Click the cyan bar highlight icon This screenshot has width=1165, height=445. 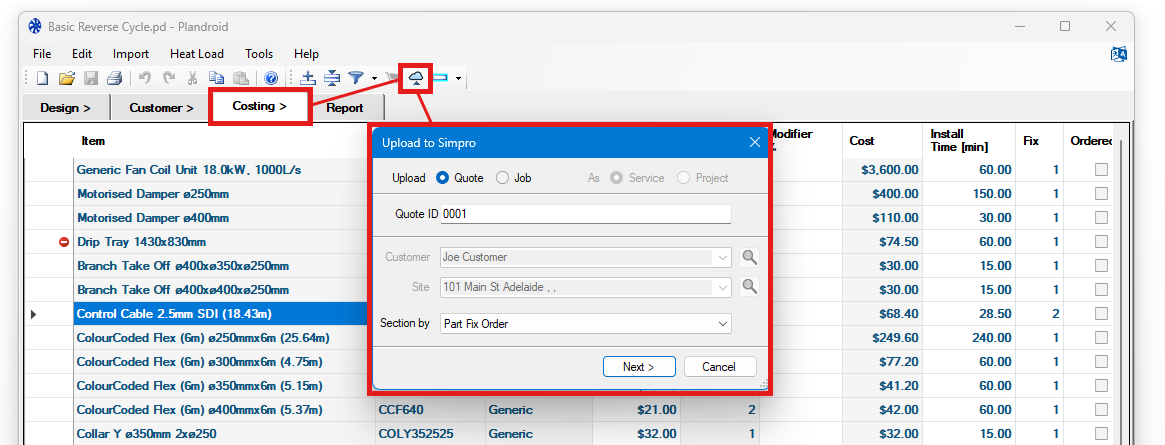tap(441, 77)
